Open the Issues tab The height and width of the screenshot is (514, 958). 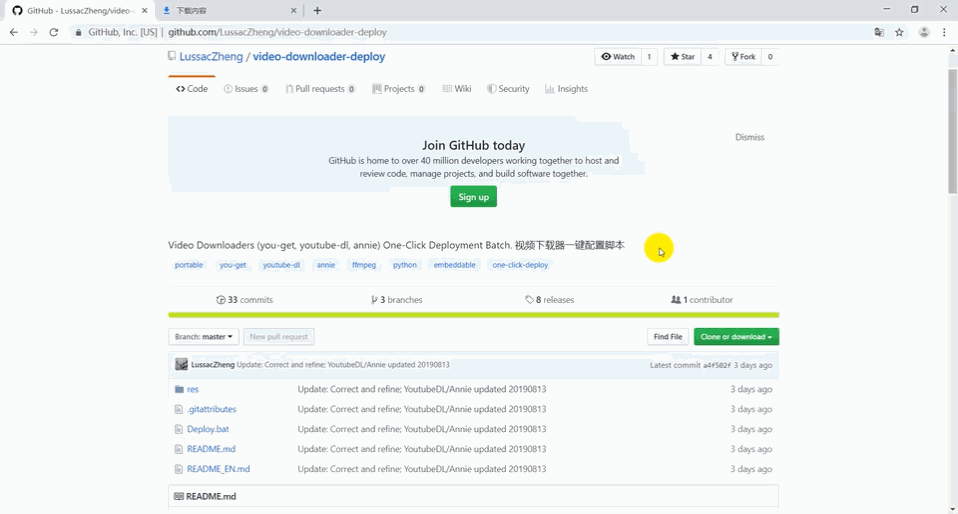tap(246, 89)
